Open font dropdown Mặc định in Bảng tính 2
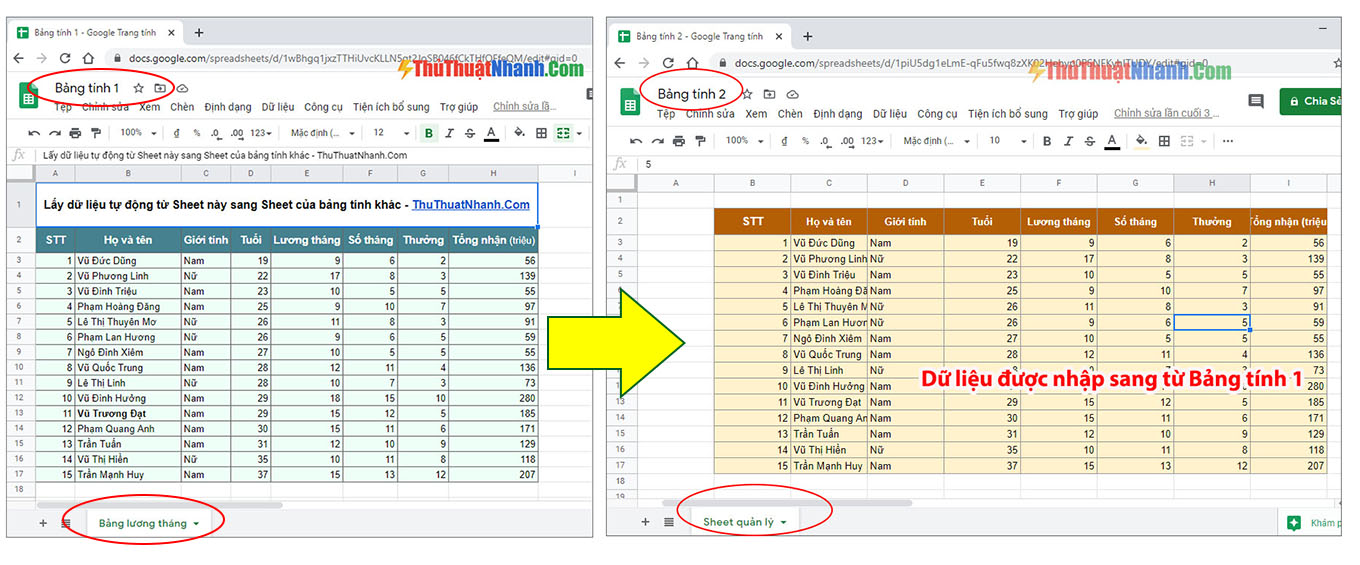Image resolution: width=1360 pixels, height=565 pixels. pyautogui.click(x=936, y=141)
